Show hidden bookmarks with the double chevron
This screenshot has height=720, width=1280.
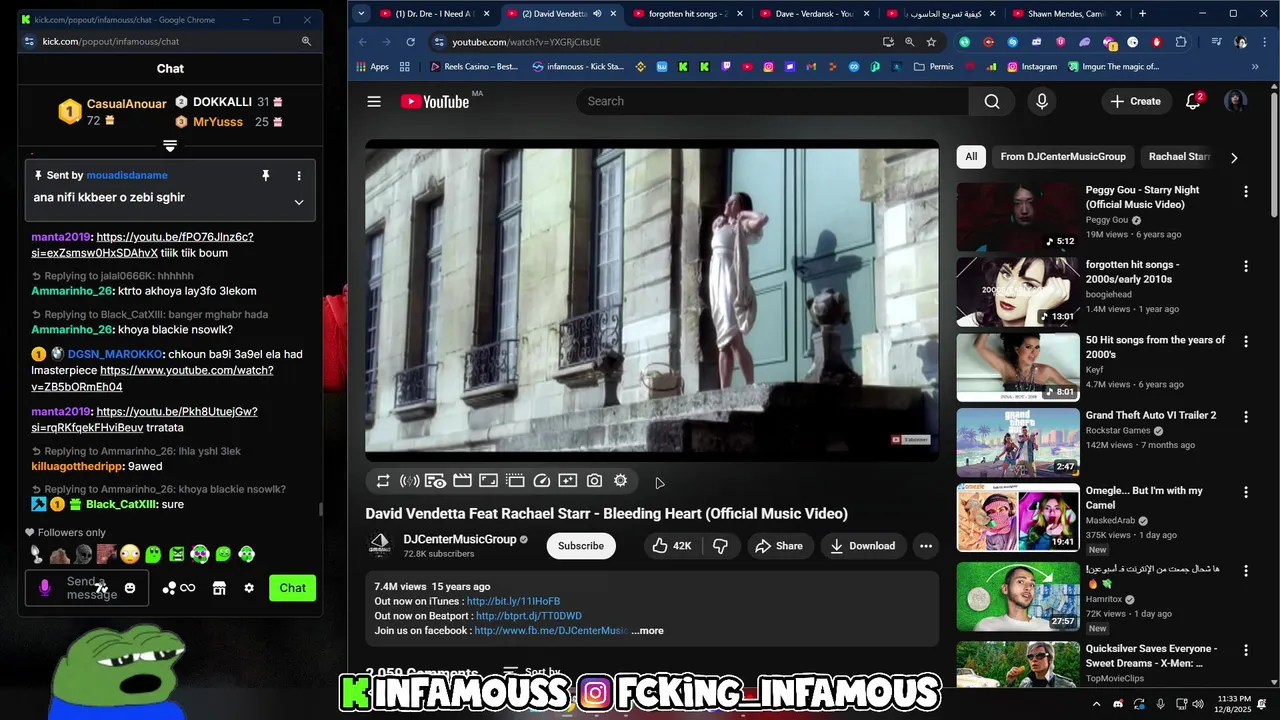1255,67
